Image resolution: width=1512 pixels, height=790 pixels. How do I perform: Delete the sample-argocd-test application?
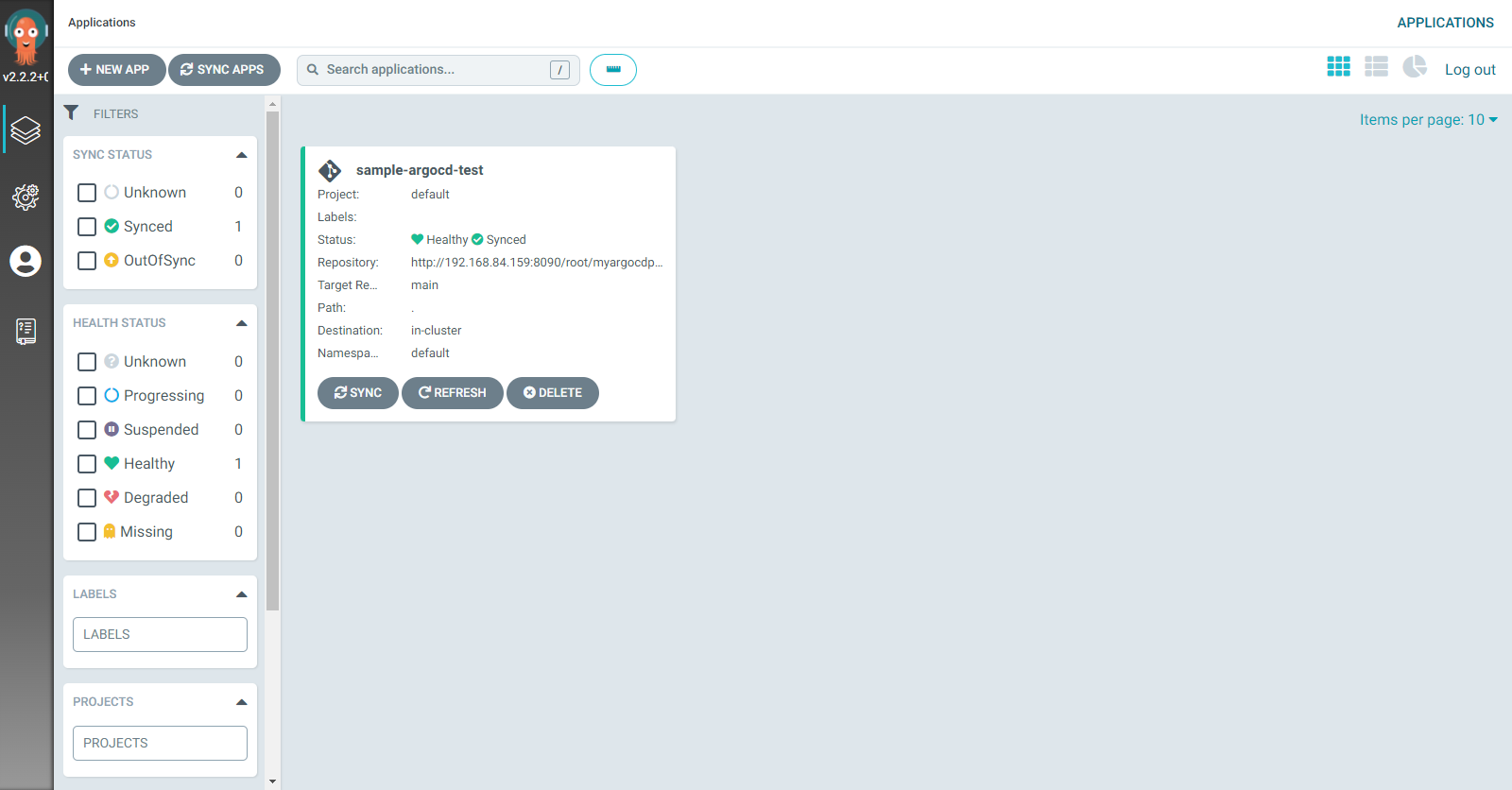[x=552, y=393]
